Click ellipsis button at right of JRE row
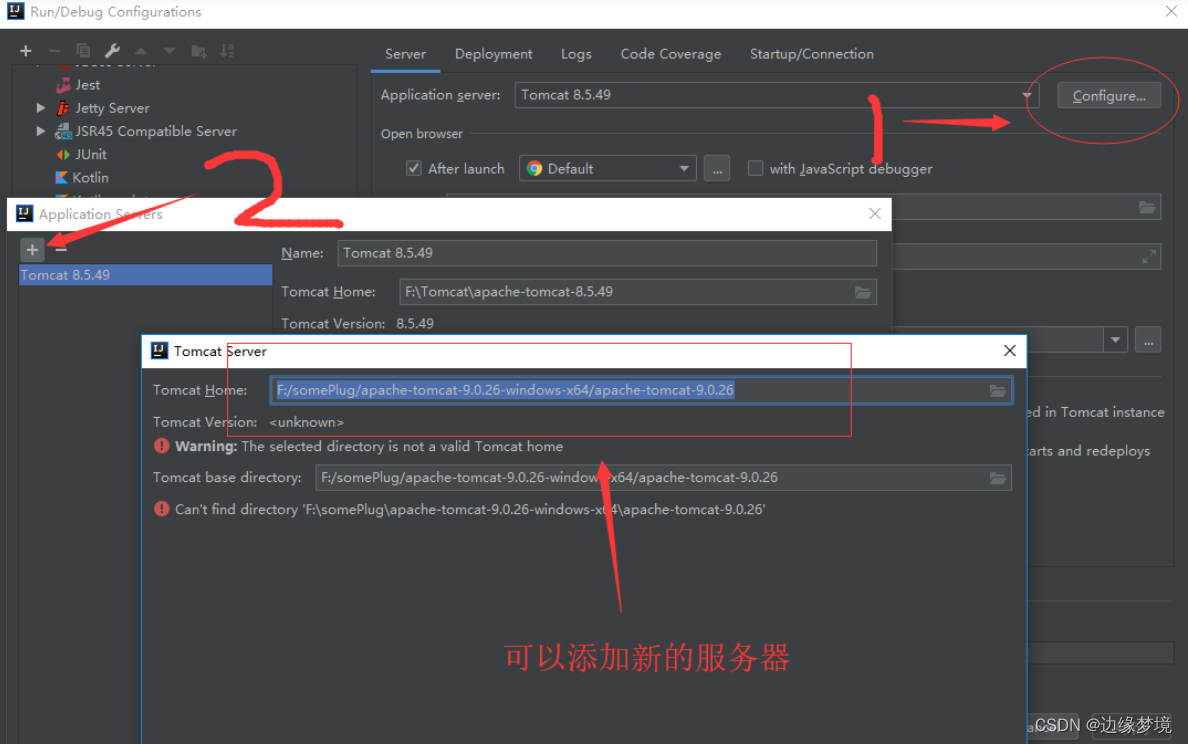 point(1149,340)
